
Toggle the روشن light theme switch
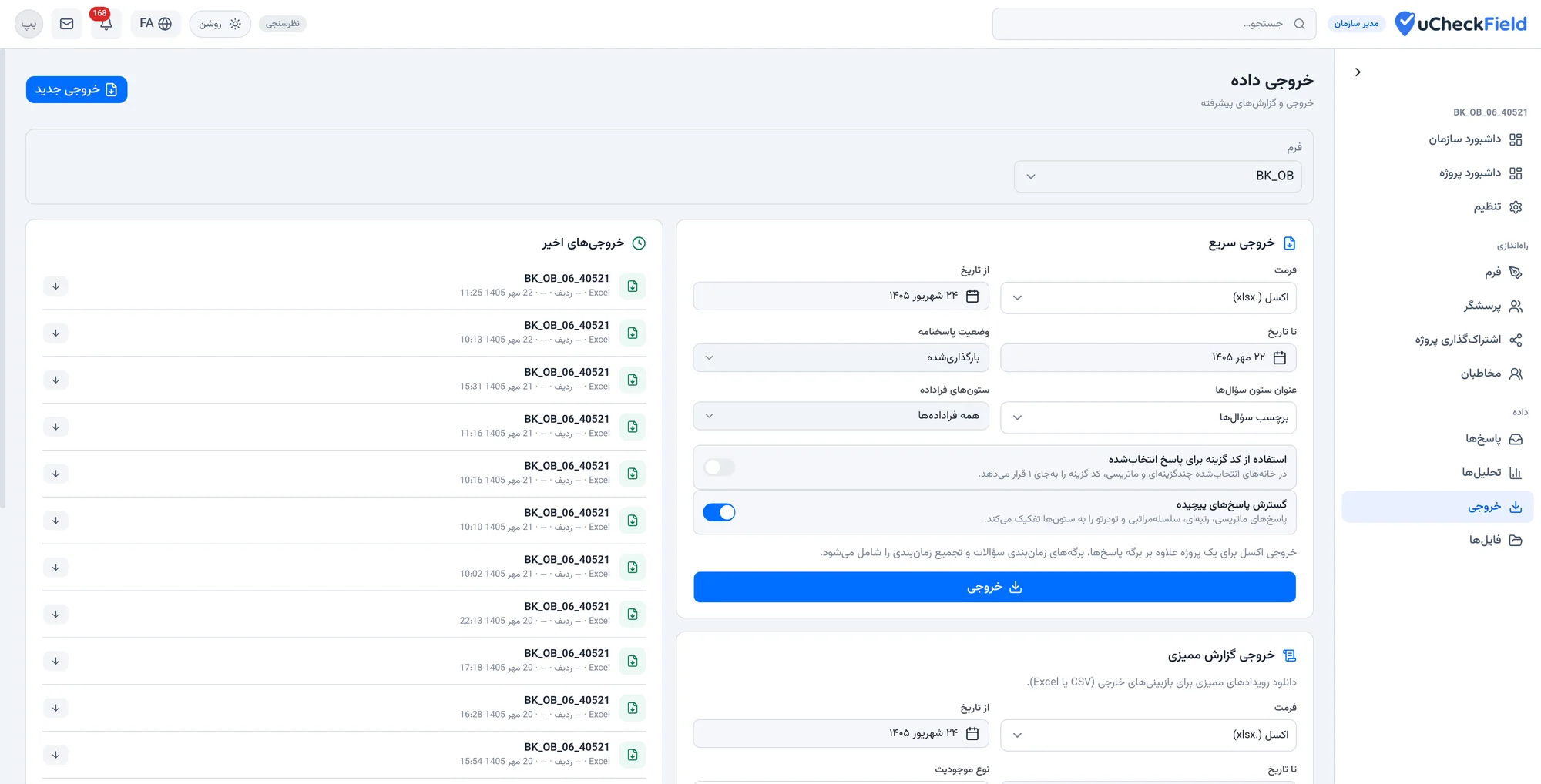[x=220, y=24]
